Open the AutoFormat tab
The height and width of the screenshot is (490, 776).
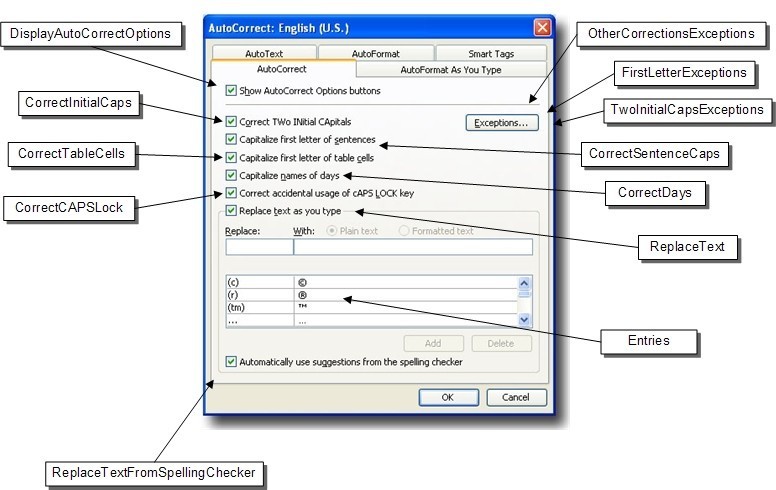376,53
